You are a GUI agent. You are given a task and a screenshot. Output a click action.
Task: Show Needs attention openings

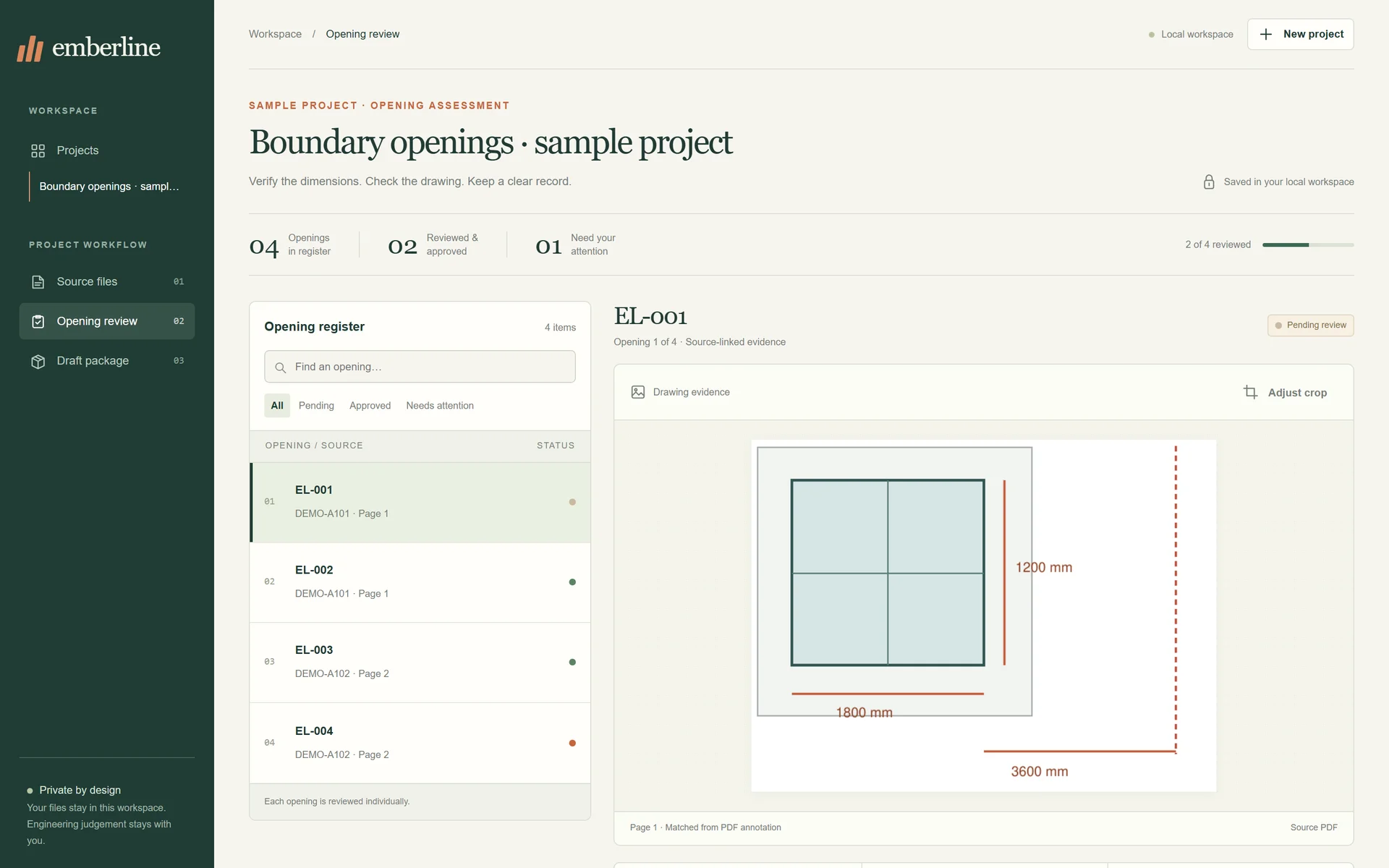point(440,406)
